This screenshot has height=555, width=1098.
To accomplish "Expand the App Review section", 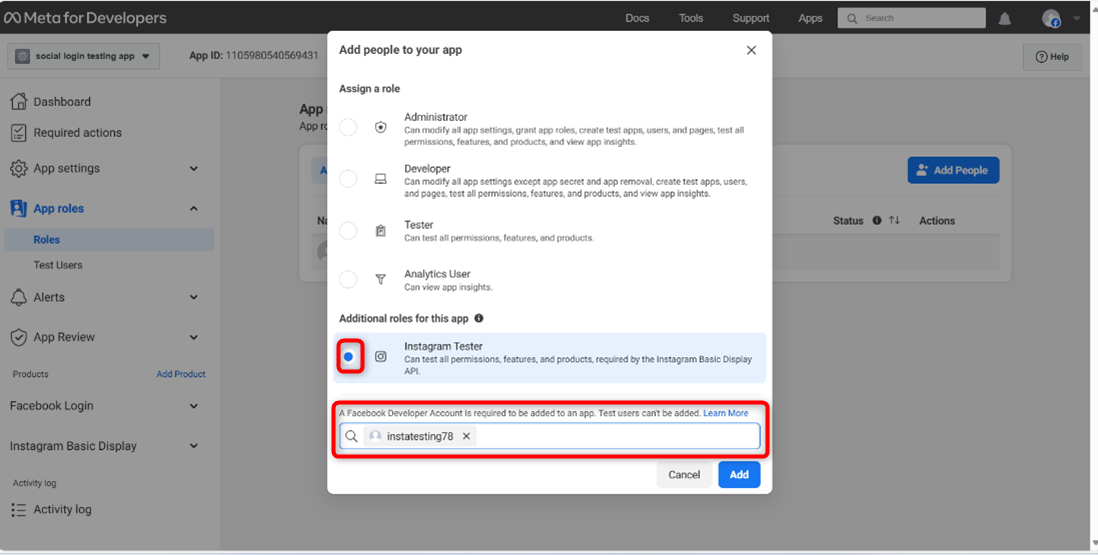I will (x=194, y=337).
